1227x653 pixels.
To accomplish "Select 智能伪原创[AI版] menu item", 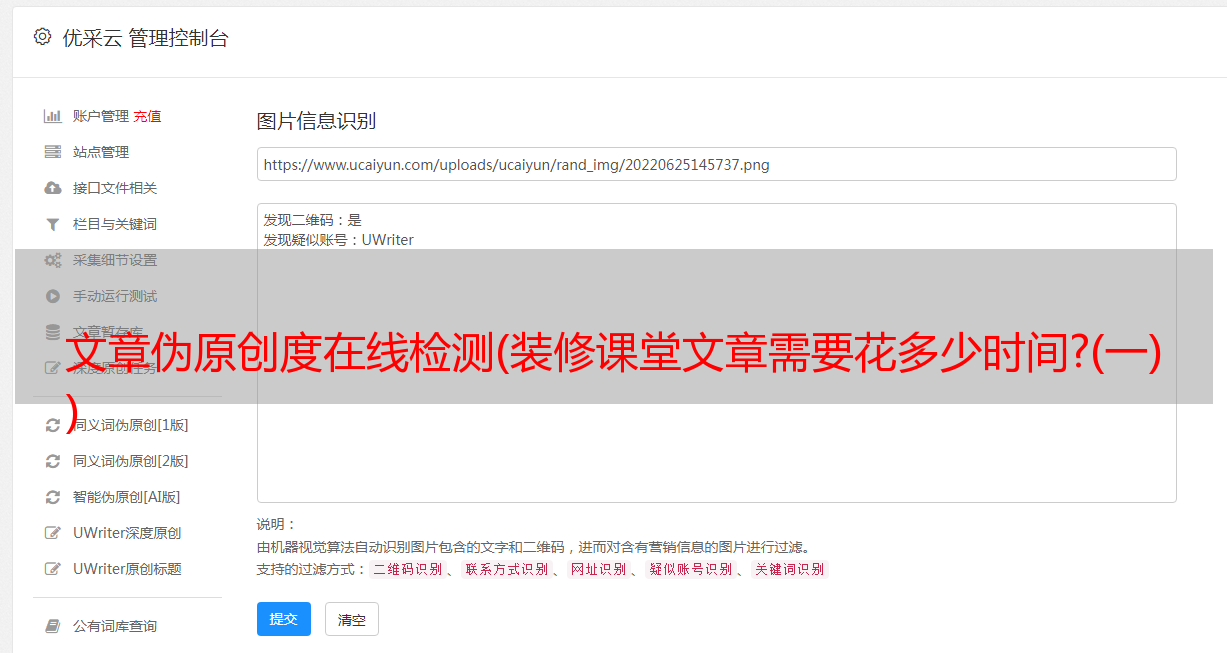I will click(127, 497).
